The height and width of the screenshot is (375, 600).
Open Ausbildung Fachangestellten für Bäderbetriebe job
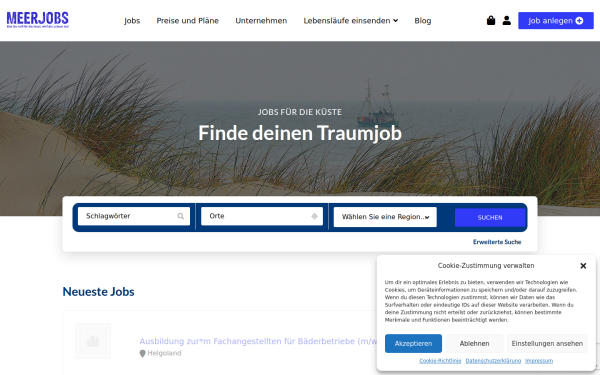click(258, 341)
